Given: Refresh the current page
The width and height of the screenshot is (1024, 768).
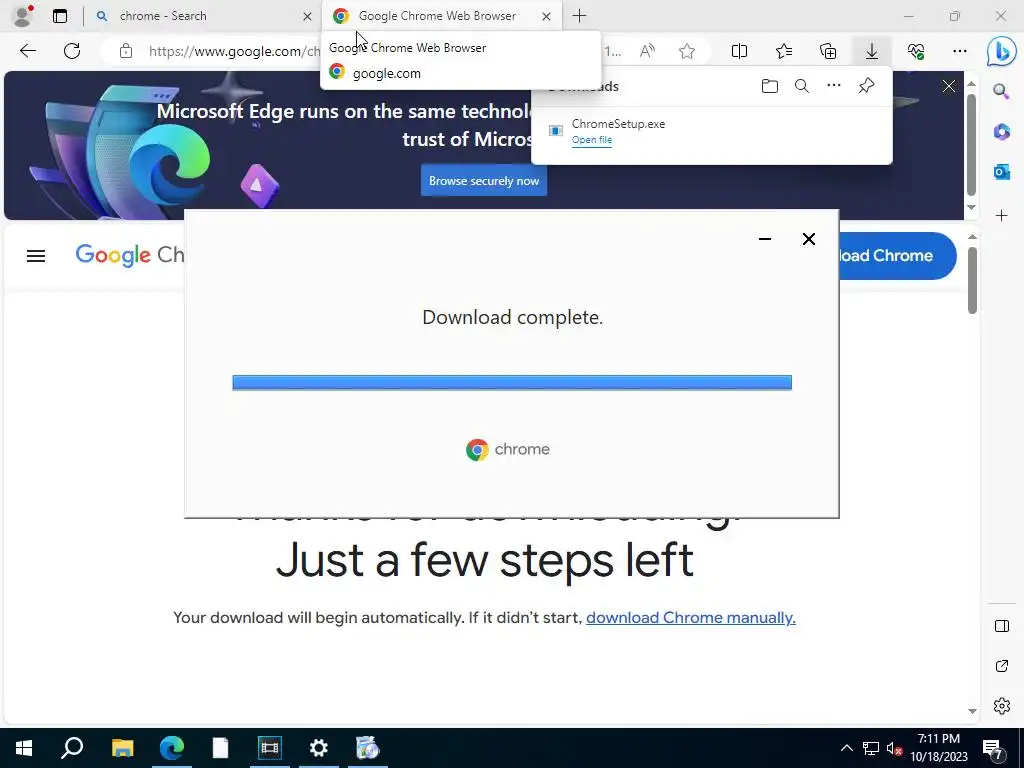Looking at the screenshot, I should coord(72,51).
